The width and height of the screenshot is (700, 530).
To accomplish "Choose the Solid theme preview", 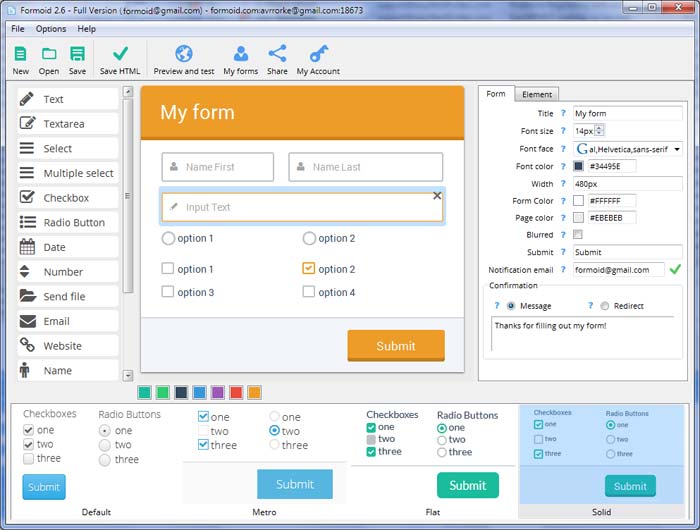I will tap(601, 461).
